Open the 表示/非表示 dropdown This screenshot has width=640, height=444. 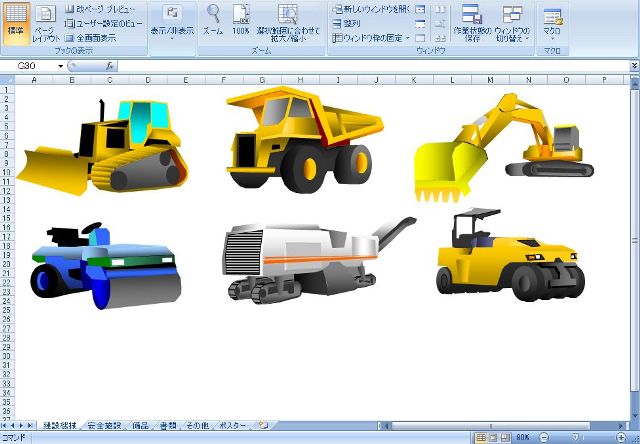[x=172, y=24]
